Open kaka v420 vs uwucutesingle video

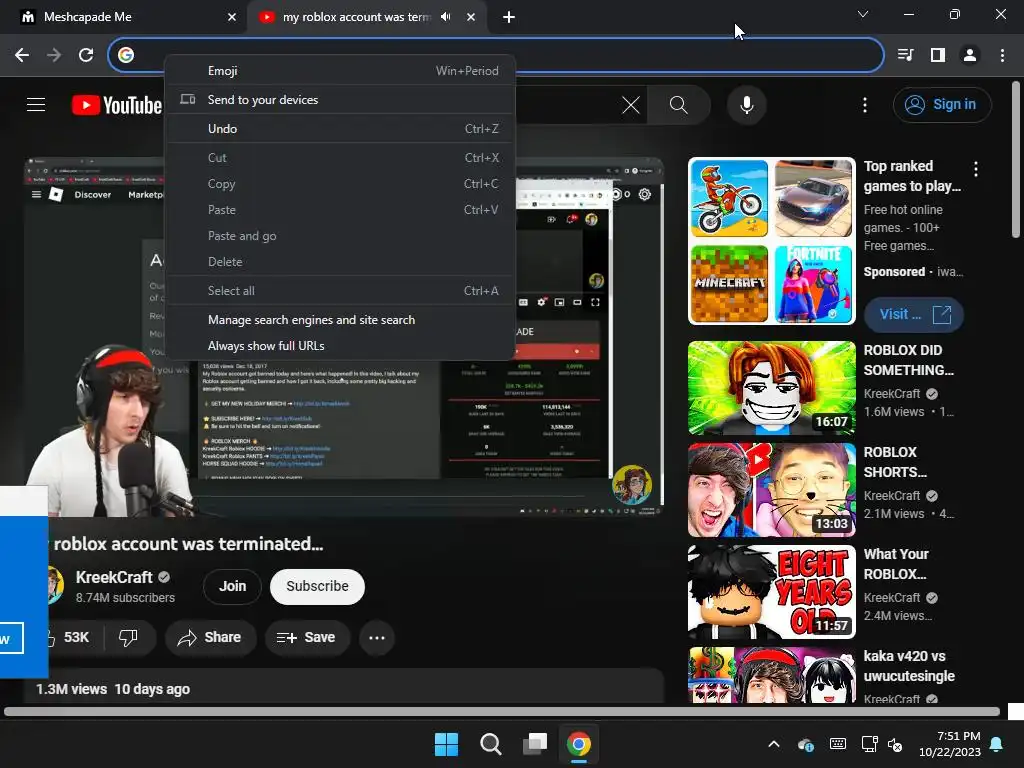[x=771, y=675]
